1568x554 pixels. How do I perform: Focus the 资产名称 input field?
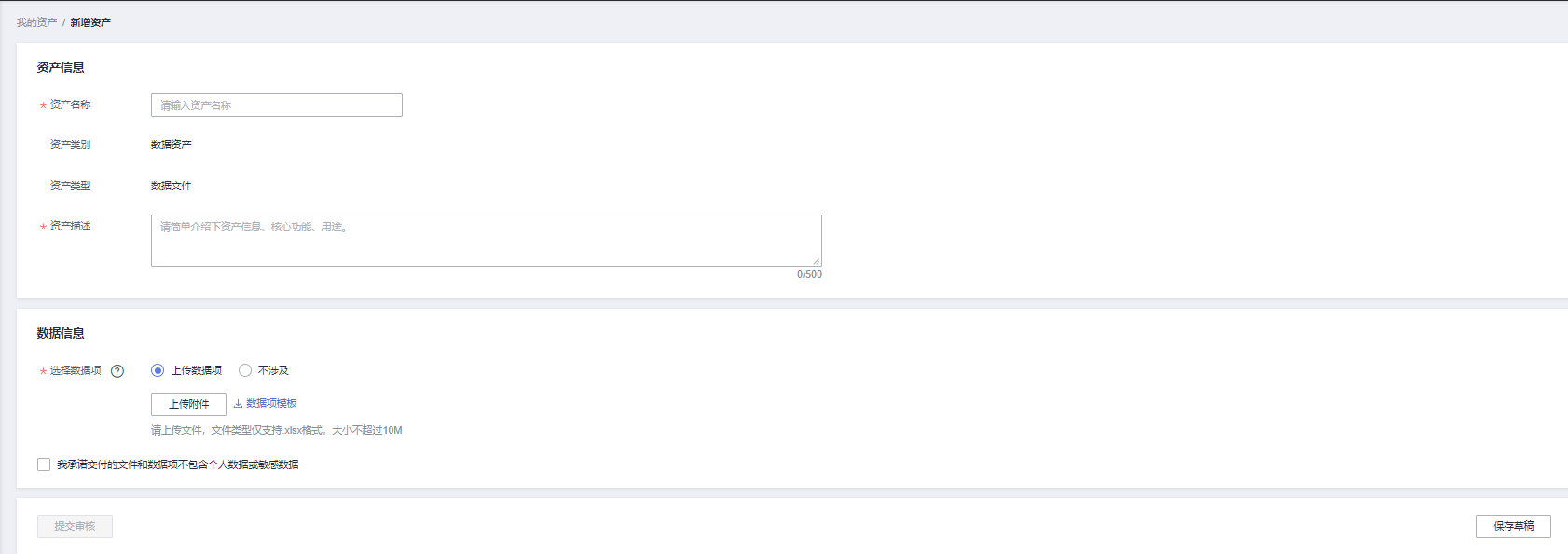pos(277,105)
